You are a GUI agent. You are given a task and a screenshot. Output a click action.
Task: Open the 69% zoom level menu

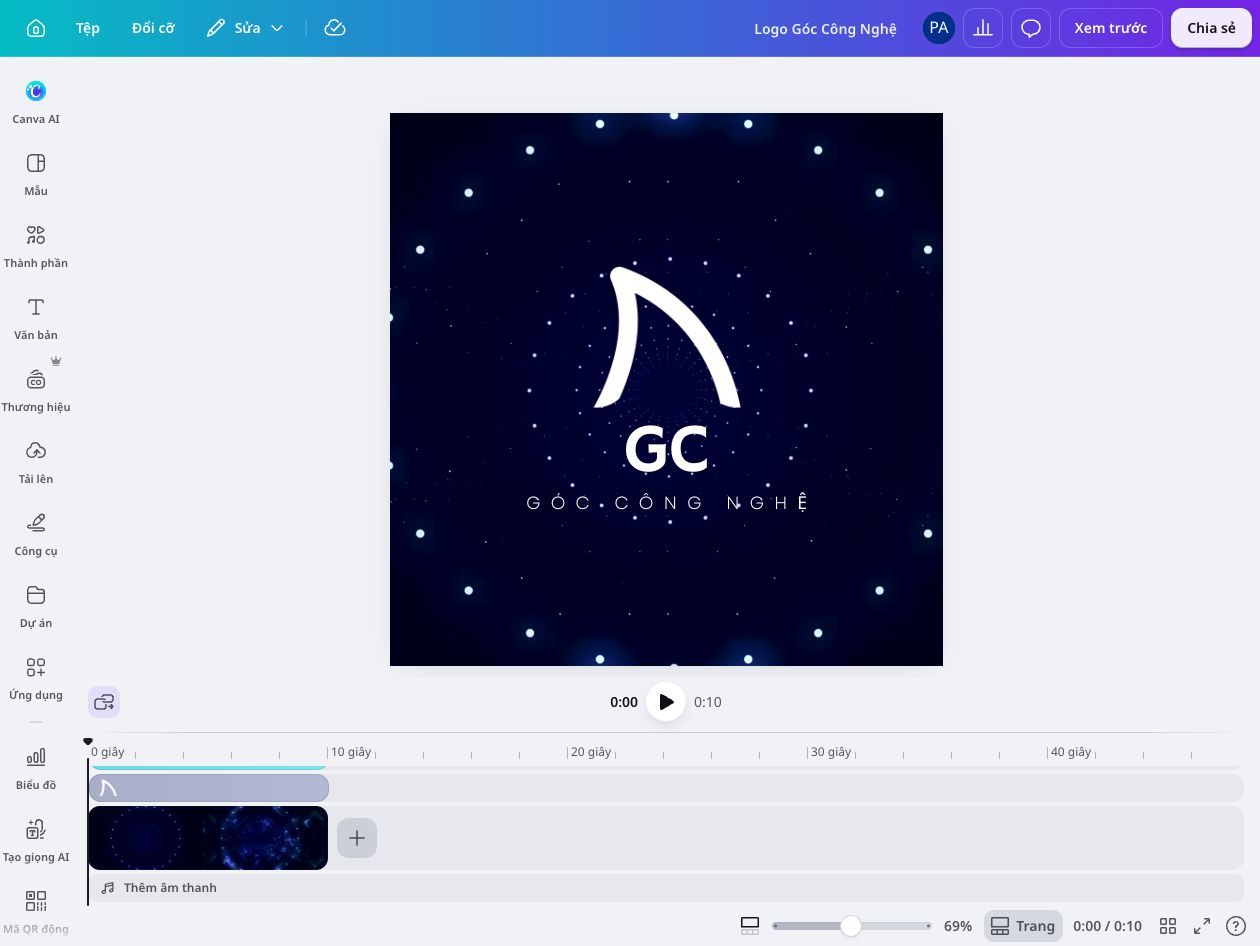point(957,926)
